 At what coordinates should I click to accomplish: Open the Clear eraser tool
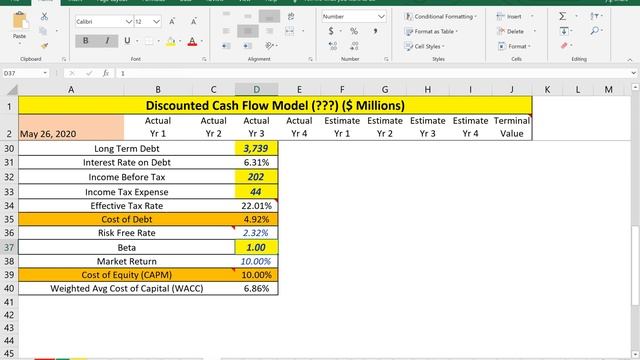(x=564, y=45)
